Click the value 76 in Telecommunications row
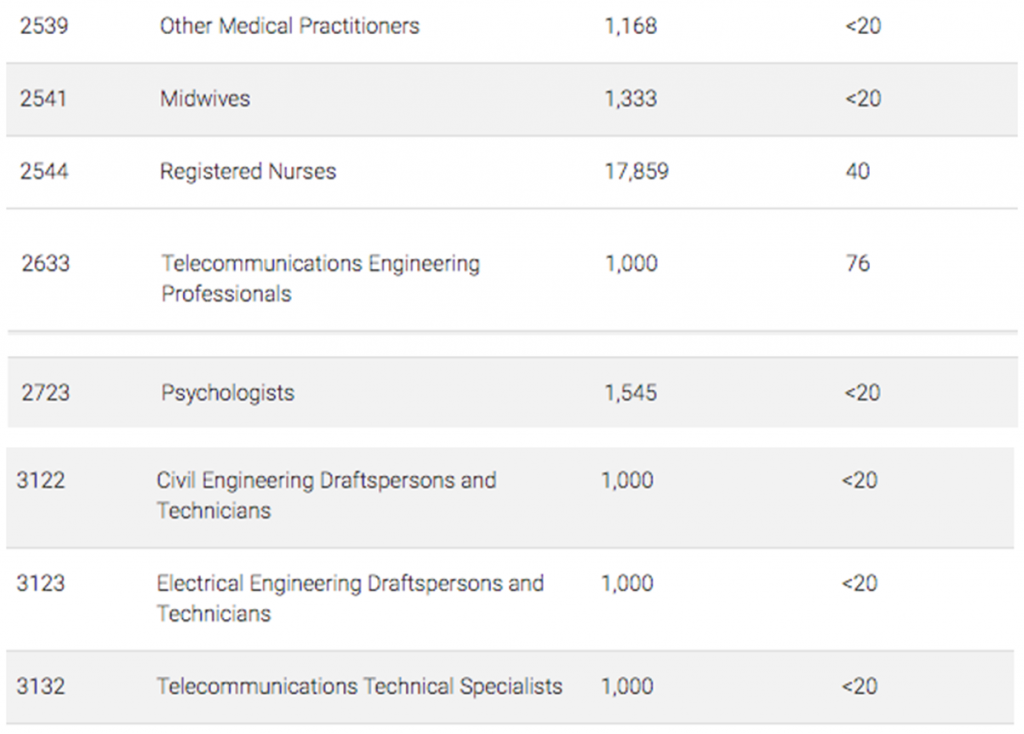 click(x=857, y=264)
